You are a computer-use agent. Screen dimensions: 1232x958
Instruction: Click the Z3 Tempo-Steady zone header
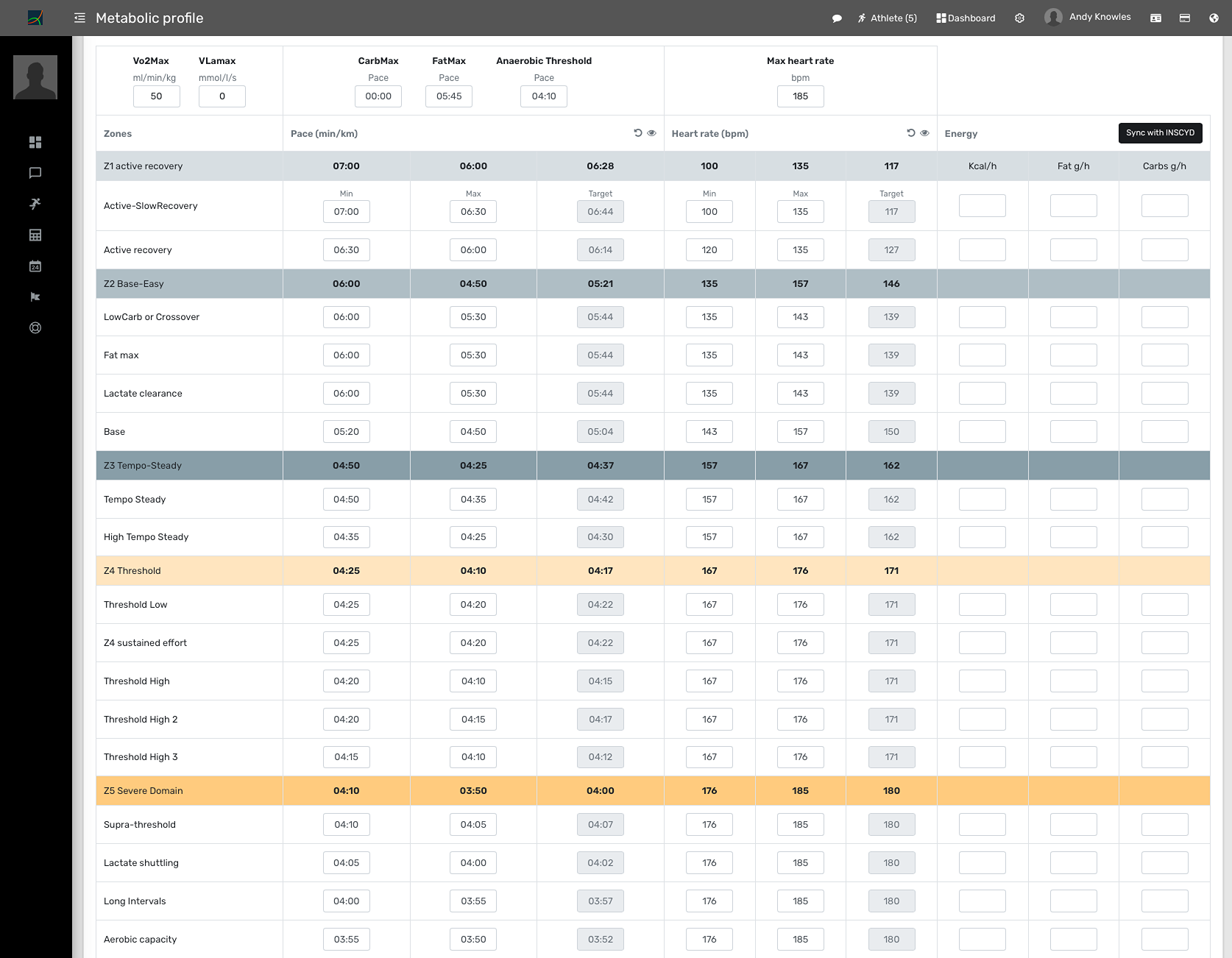(x=653, y=466)
